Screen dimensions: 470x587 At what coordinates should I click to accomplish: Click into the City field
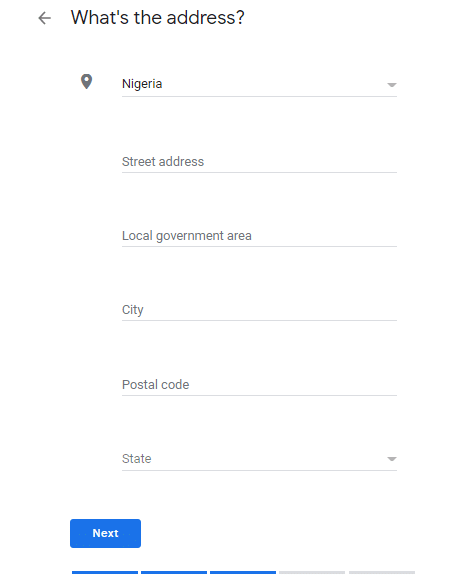(259, 310)
